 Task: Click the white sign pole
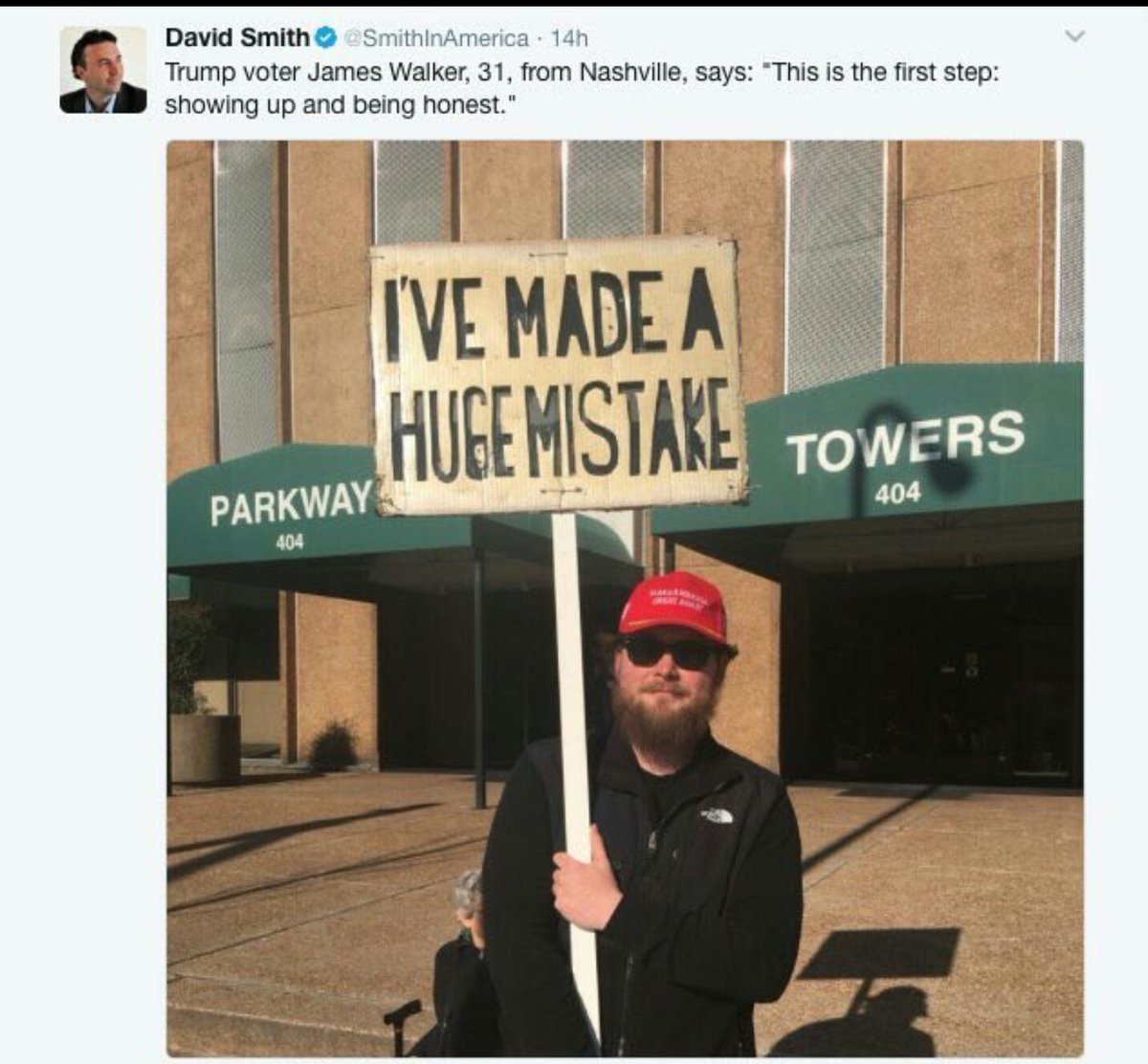pos(576,765)
